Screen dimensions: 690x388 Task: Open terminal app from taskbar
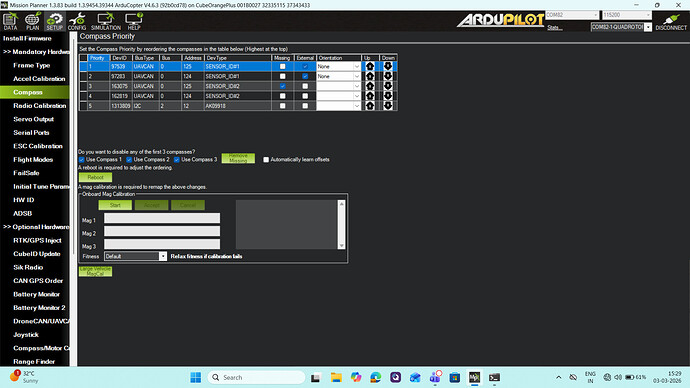(x=494, y=377)
